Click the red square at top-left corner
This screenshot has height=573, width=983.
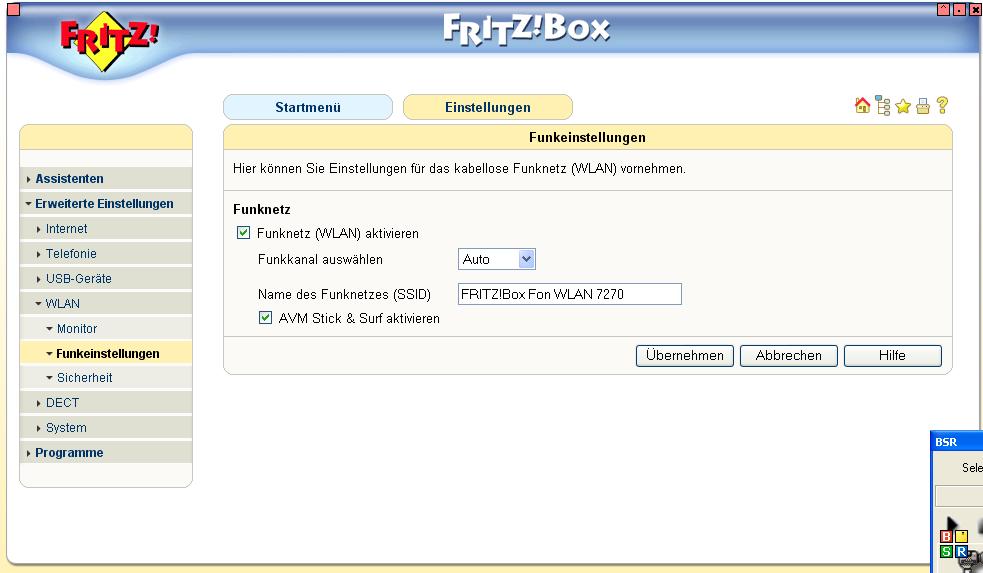click(13, 9)
